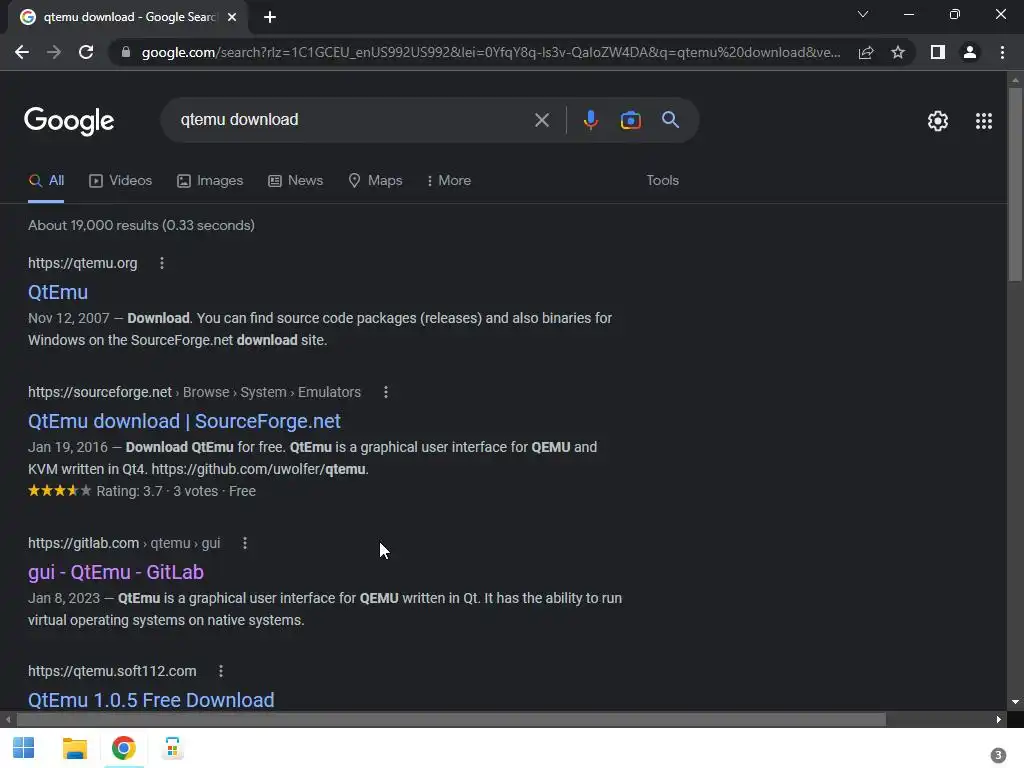Click the address bar URL
1024x768 pixels.
click(490, 52)
